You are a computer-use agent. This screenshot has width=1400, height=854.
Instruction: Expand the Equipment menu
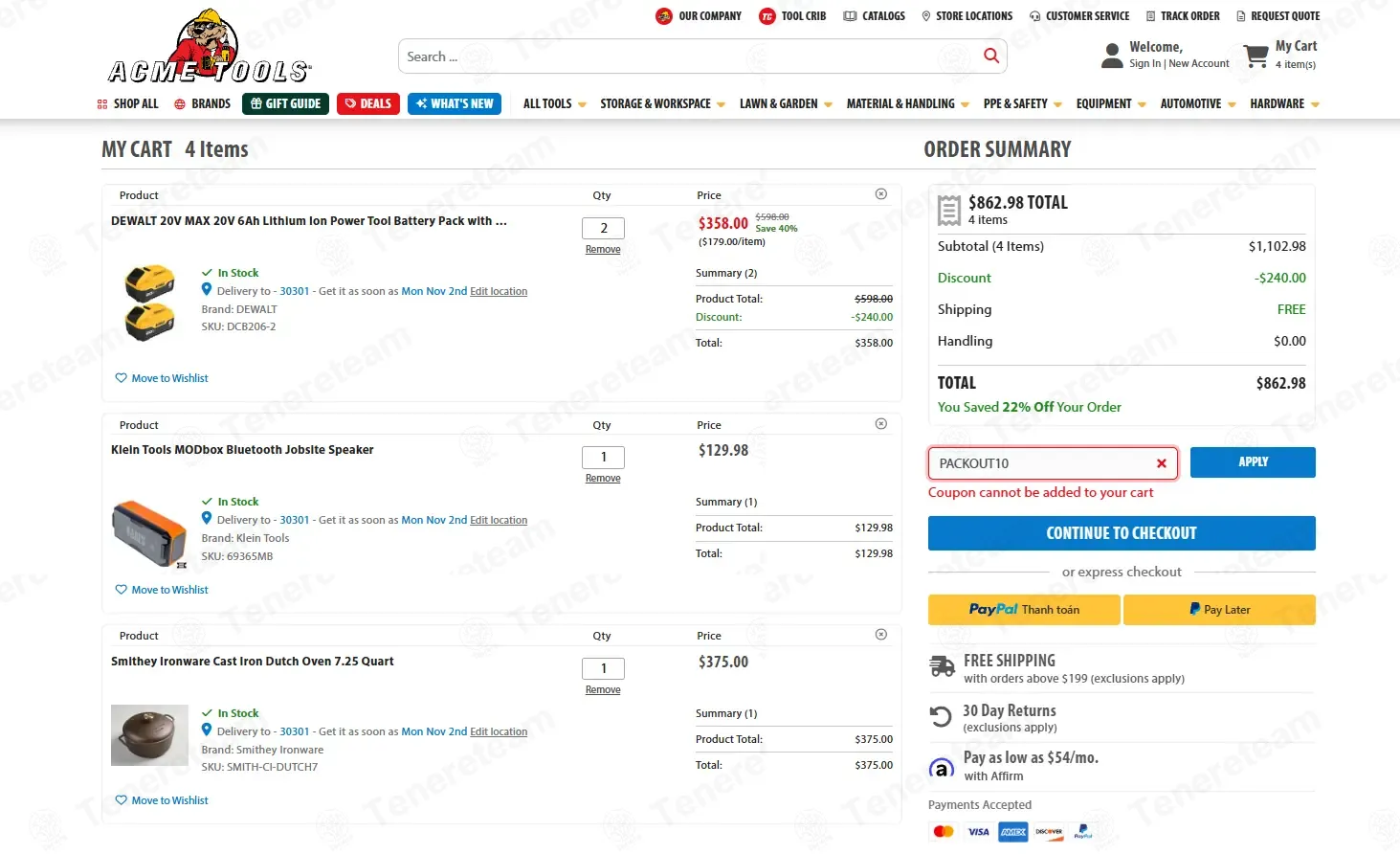1111,103
